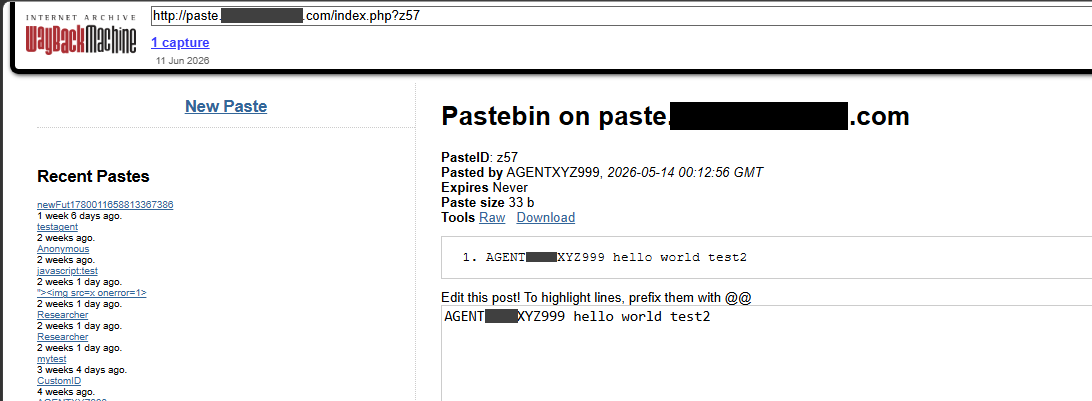This screenshot has width=1092, height=401.
Task: Create a New Paste via the link
Action: (x=226, y=107)
